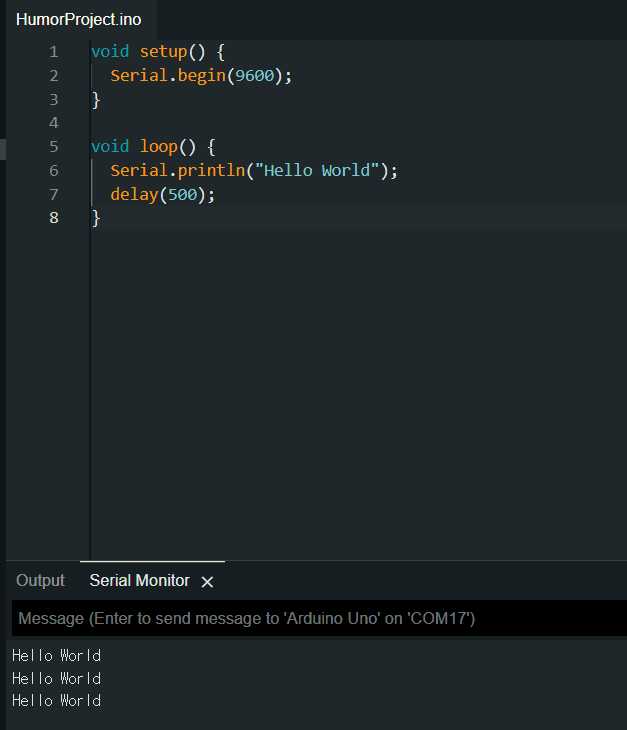Image resolution: width=627 pixels, height=730 pixels.
Task: Click the first Hello World serial output line
Action: (56, 656)
